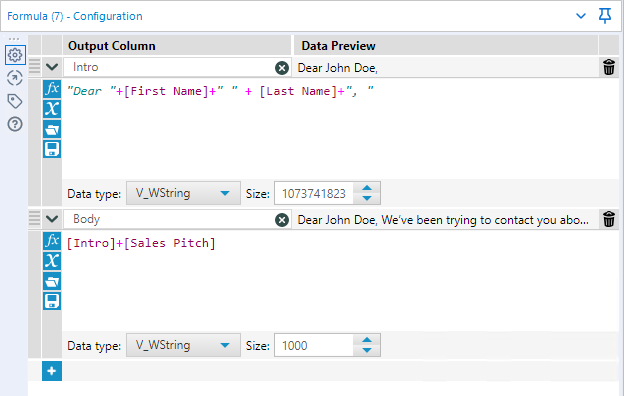The width and height of the screenshot is (624, 396).
Task: Open the Help question mark icon
Action: tap(15, 124)
